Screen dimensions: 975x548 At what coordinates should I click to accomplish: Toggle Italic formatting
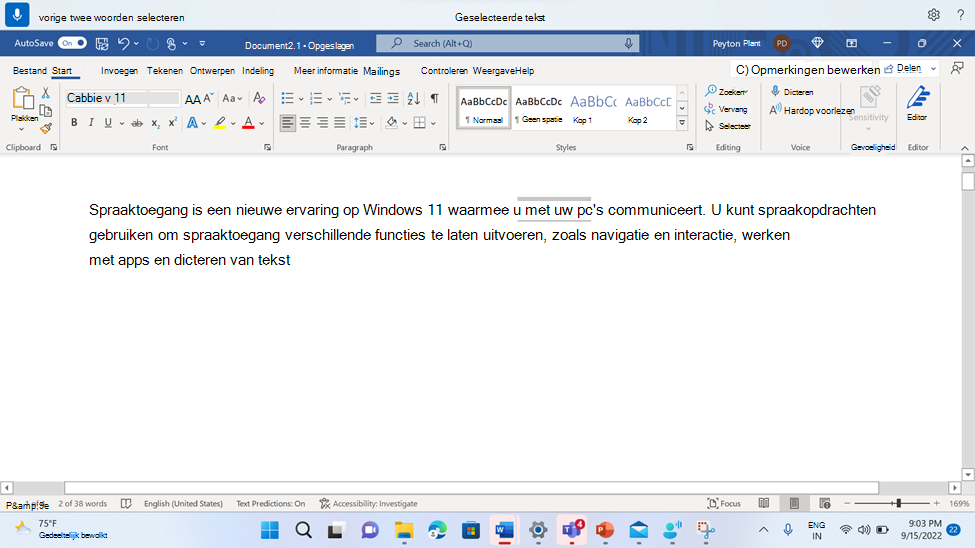(x=91, y=123)
